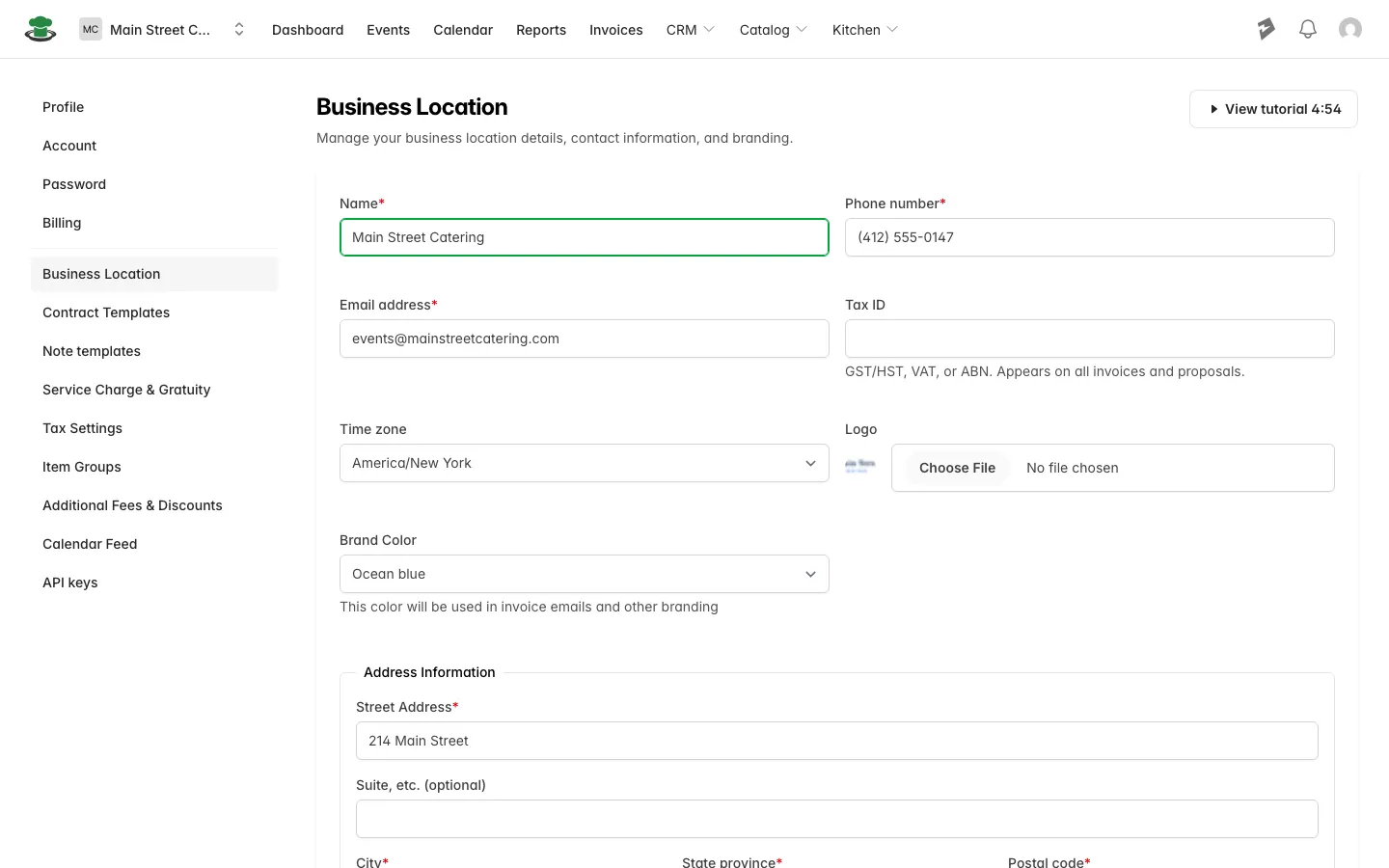Open the notifications bell

click(x=1308, y=29)
